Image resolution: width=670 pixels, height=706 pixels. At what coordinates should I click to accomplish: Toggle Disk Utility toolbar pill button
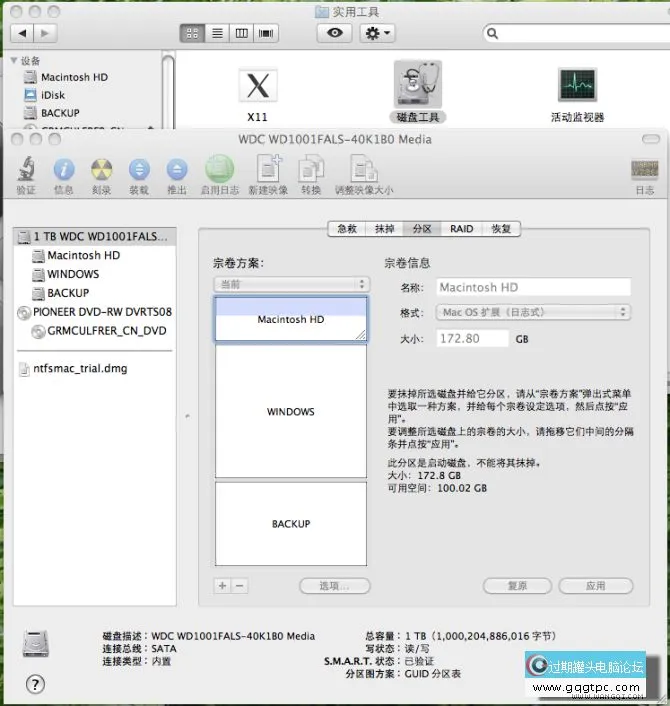click(651, 139)
